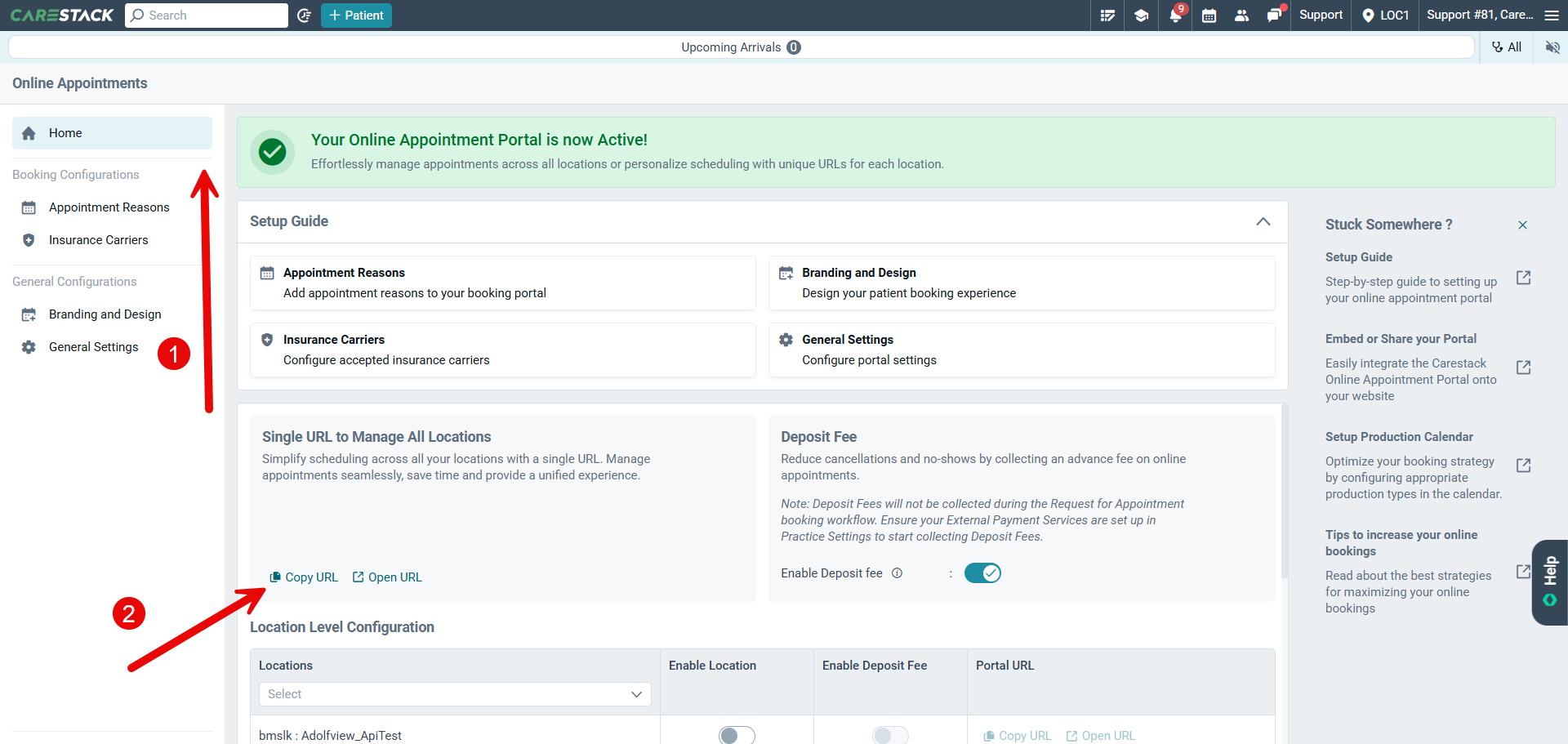Focus the Search input field
Image resolution: width=1568 pixels, height=744 pixels.
click(x=207, y=16)
